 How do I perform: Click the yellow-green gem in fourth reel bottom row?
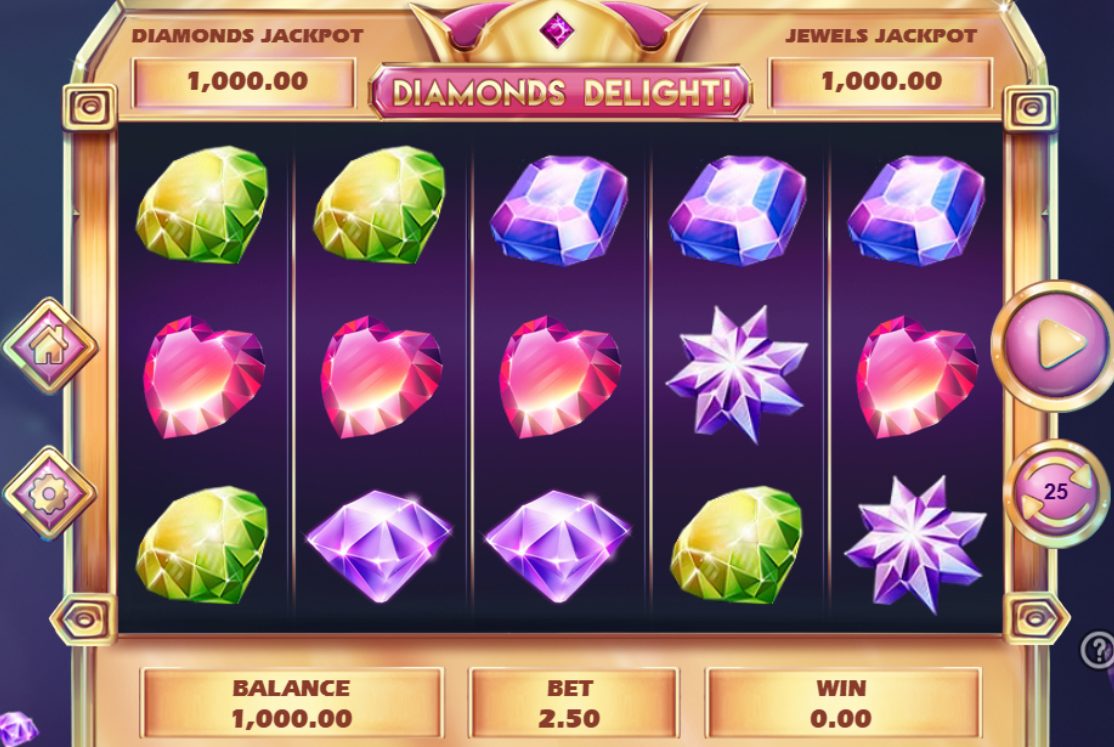[737, 545]
